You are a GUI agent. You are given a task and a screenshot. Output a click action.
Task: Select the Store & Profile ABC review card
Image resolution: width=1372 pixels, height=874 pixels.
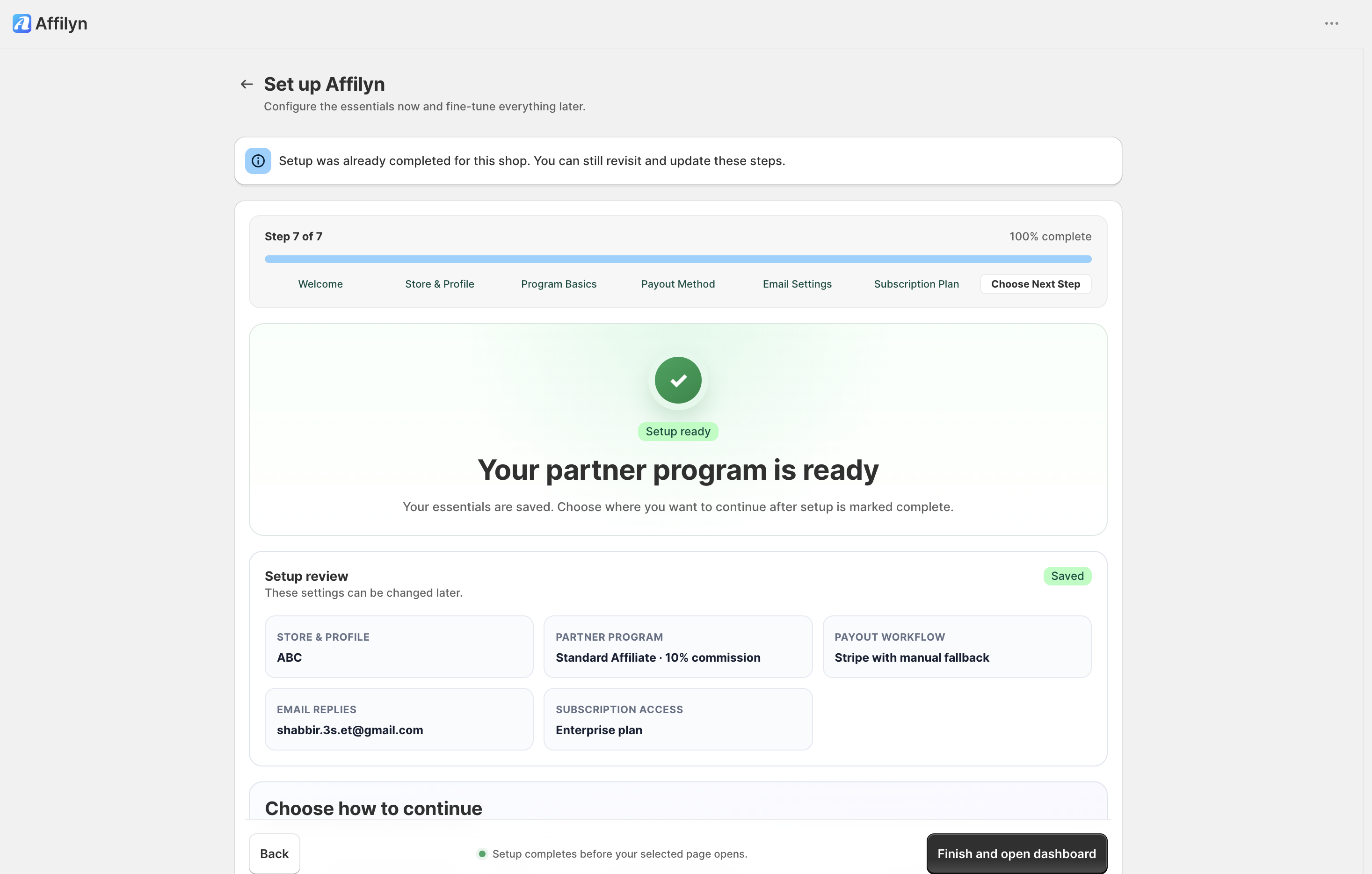[399, 647]
